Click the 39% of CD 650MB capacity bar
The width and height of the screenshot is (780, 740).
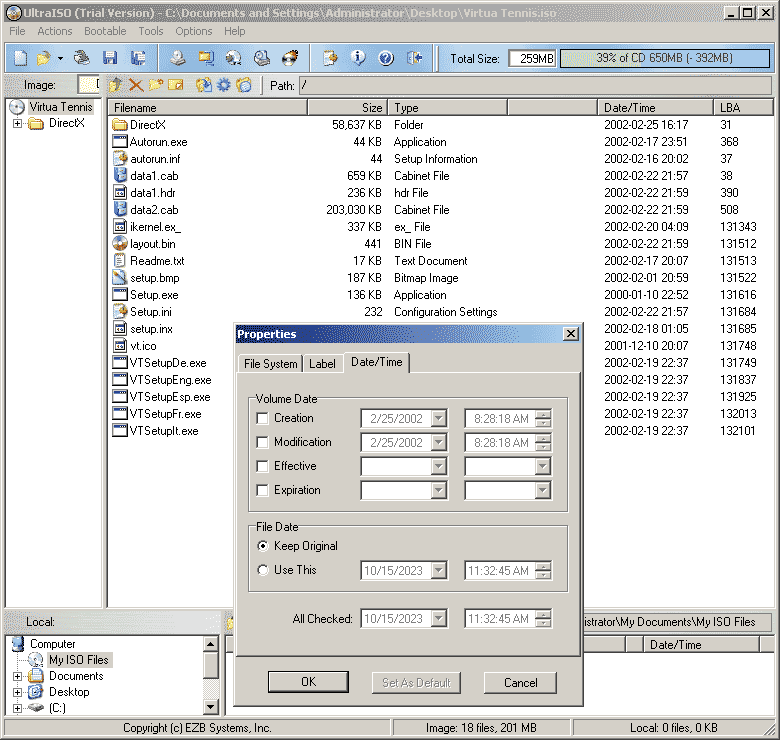(665, 58)
